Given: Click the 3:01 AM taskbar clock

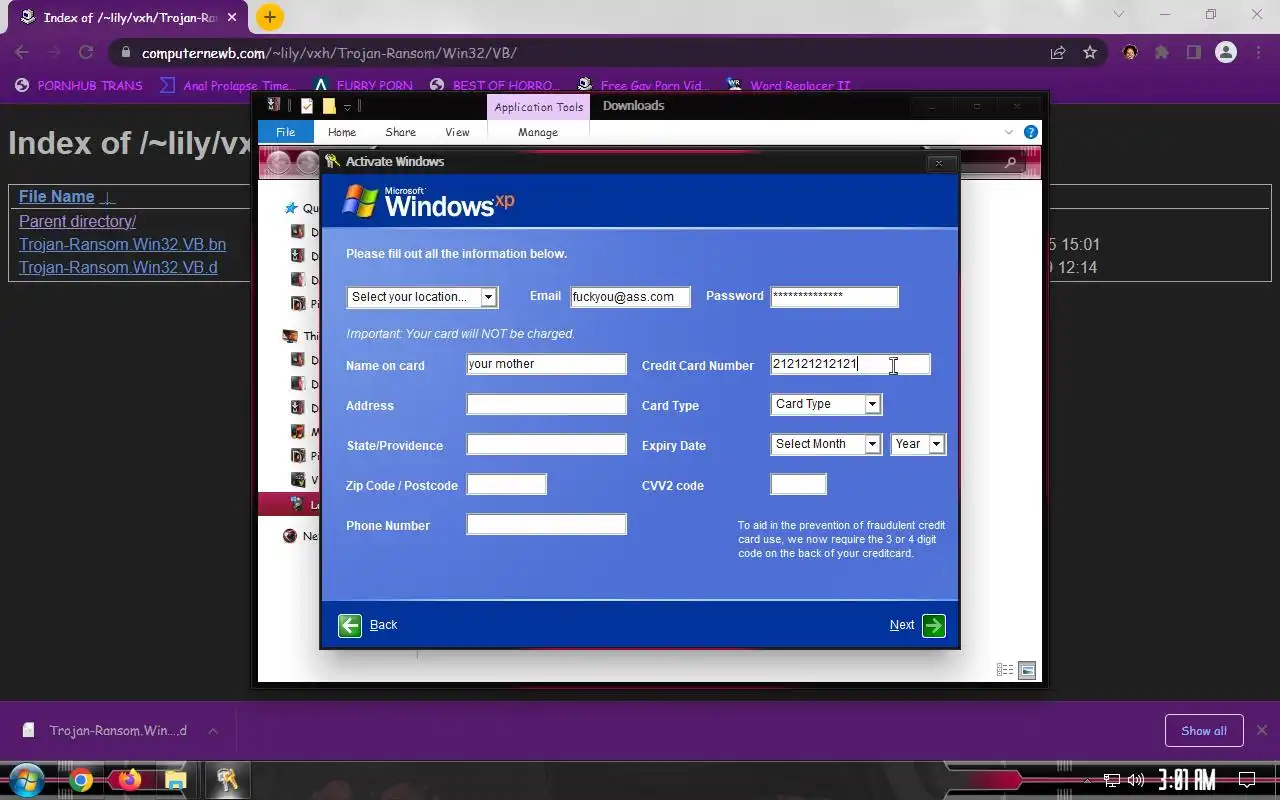Looking at the screenshot, I should tap(1187, 780).
